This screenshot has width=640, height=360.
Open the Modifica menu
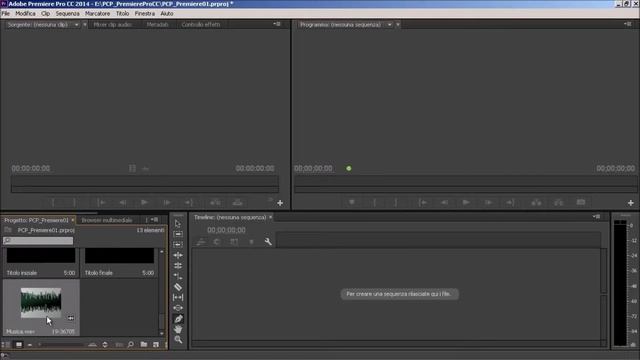click(25, 13)
